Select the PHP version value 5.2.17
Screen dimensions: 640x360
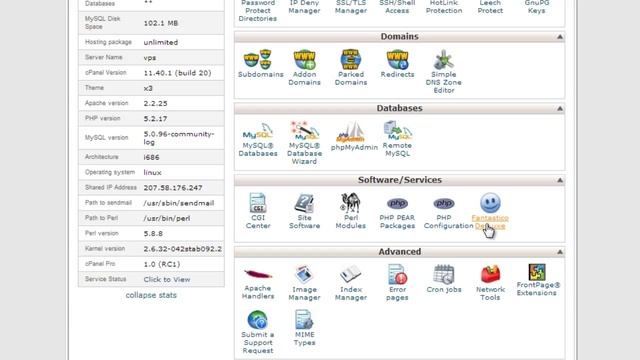pos(155,119)
